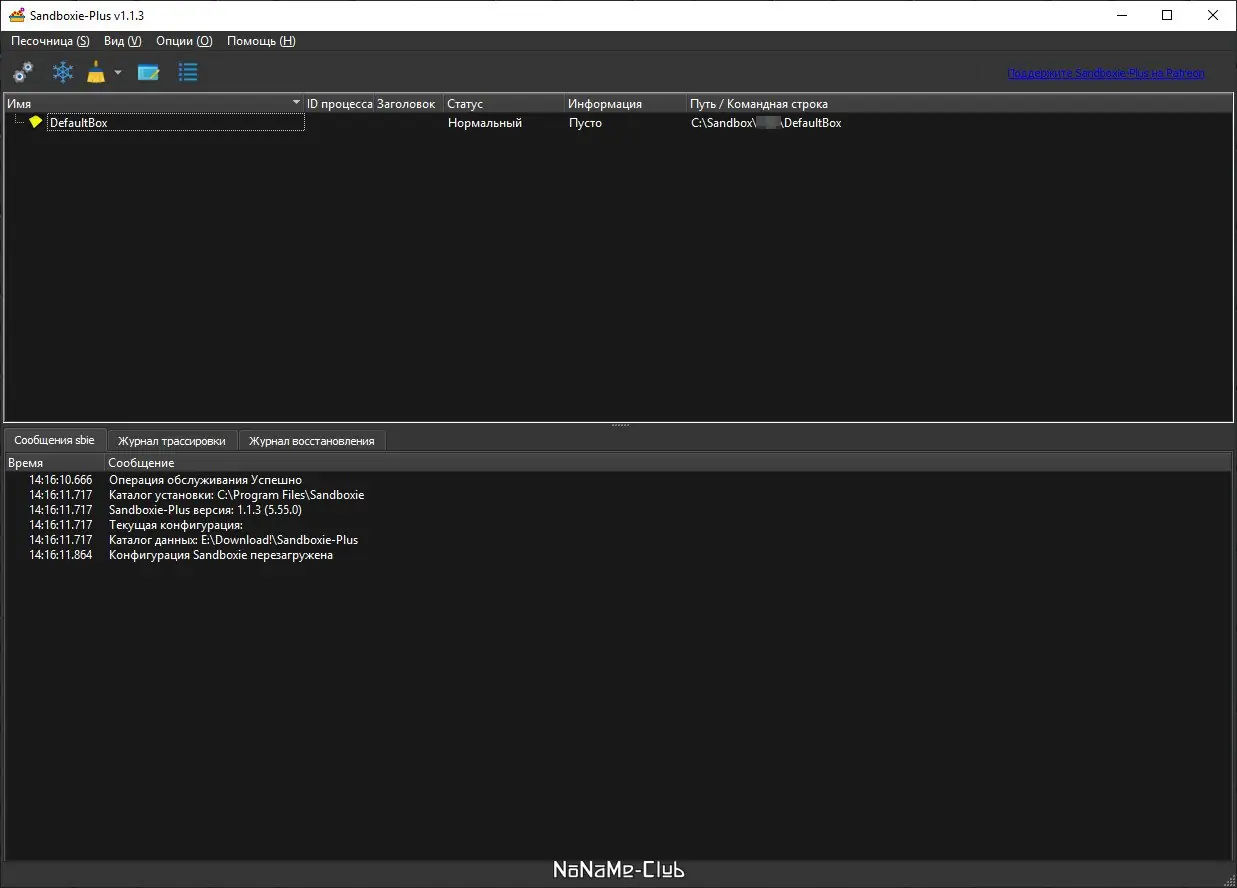1237x888 pixels.
Task: Switch to Журнал трассировки tab
Action: (171, 441)
